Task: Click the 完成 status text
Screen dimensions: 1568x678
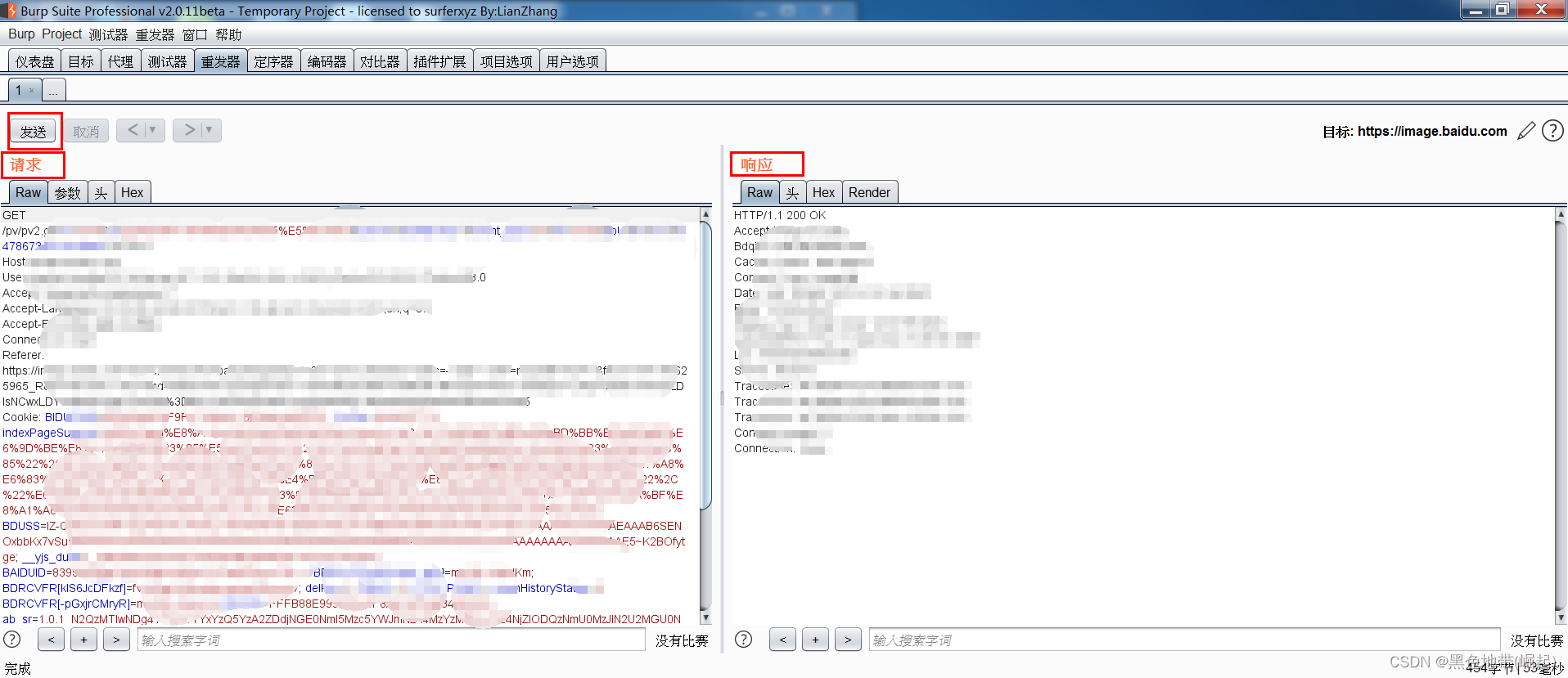Action: [17, 668]
